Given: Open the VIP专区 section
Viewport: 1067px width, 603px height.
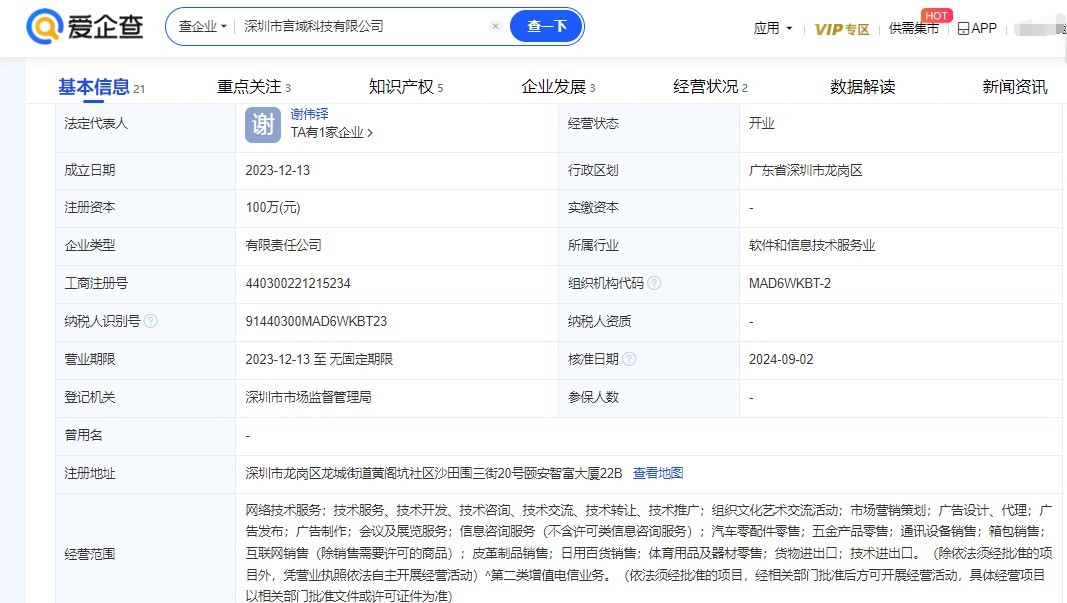Looking at the screenshot, I should (841, 29).
